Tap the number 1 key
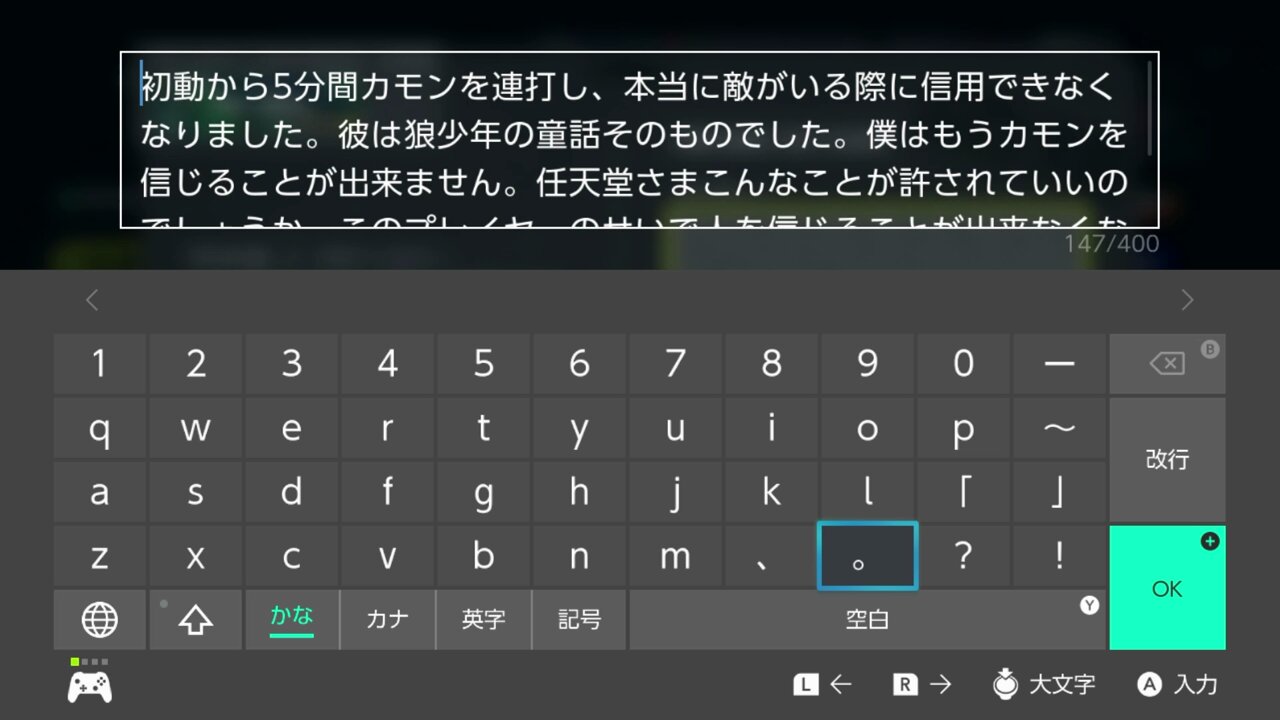The image size is (1280, 720). point(100,364)
